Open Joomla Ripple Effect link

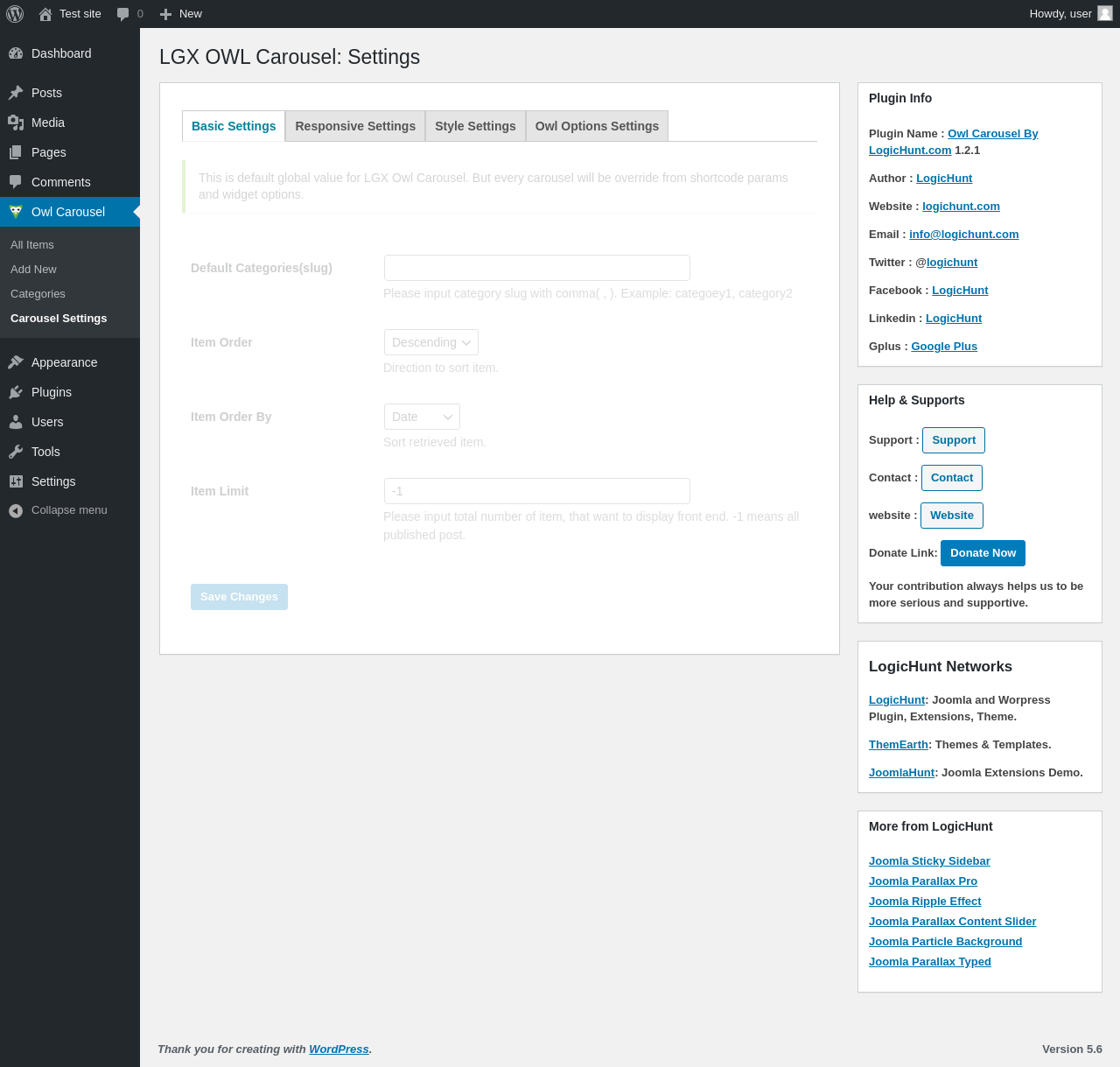point(925,902)
